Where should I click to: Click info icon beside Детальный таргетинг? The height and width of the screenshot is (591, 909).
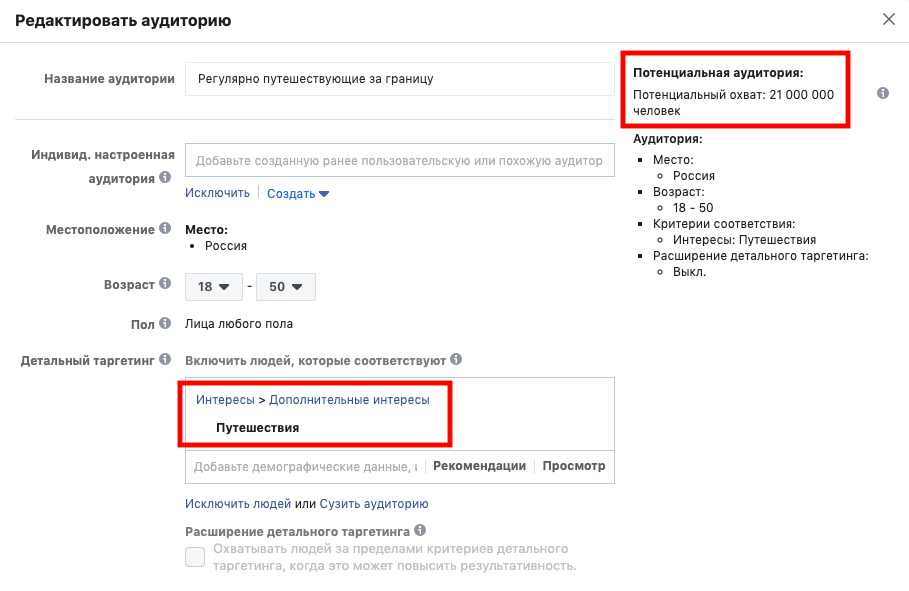point(165,360)
